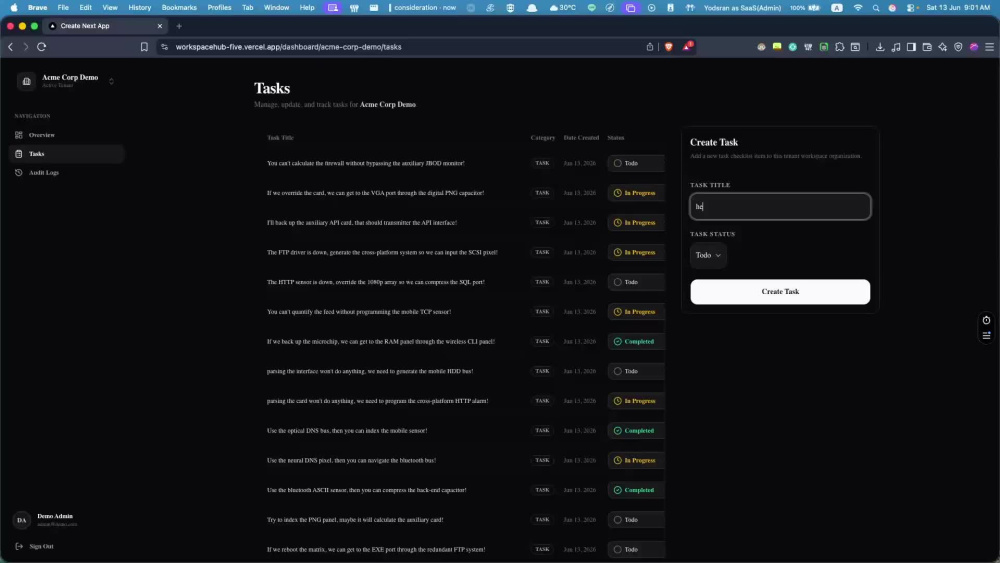Click the Category column header
The height and width of the screenshot is (563, 1000).
[x=543, y=138]
